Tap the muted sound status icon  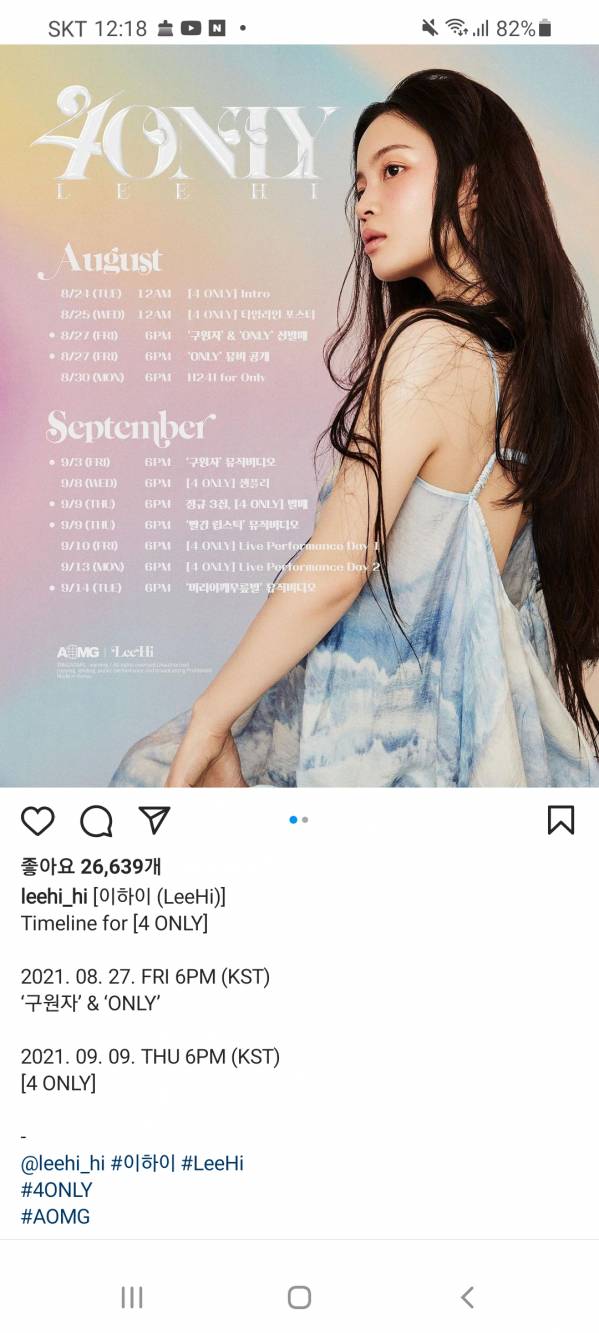(430, 28)
